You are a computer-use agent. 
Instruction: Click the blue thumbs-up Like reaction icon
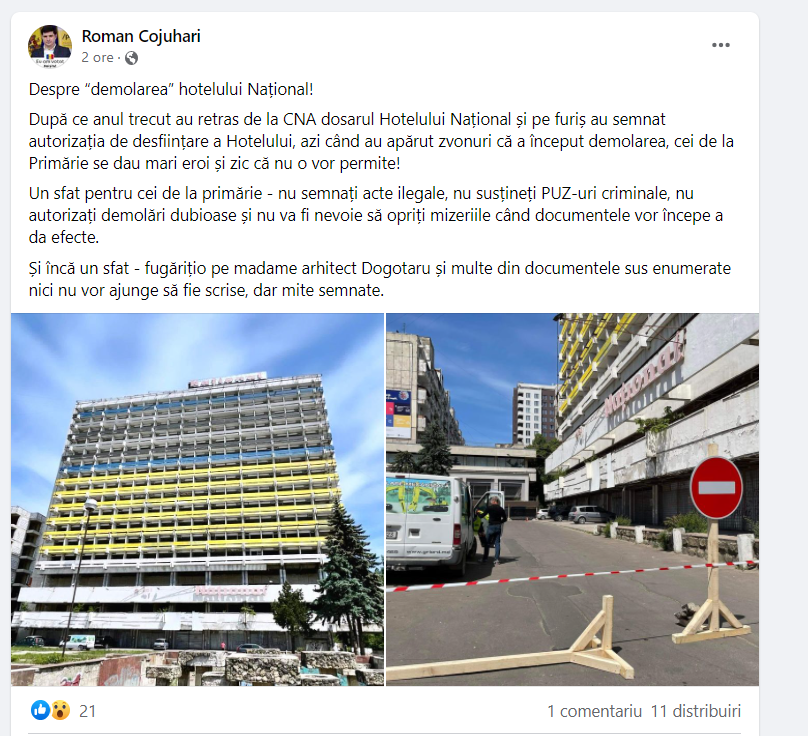pyautogui.click(x=40, y=710)
